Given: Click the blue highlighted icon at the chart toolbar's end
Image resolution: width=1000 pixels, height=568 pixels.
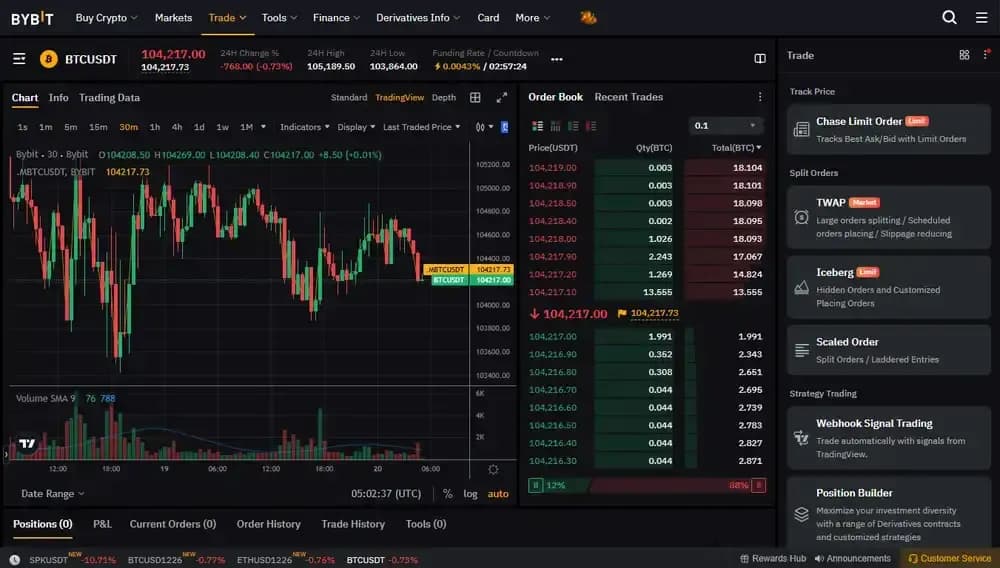Looking at the screenshot, I should tap(504, 127).
